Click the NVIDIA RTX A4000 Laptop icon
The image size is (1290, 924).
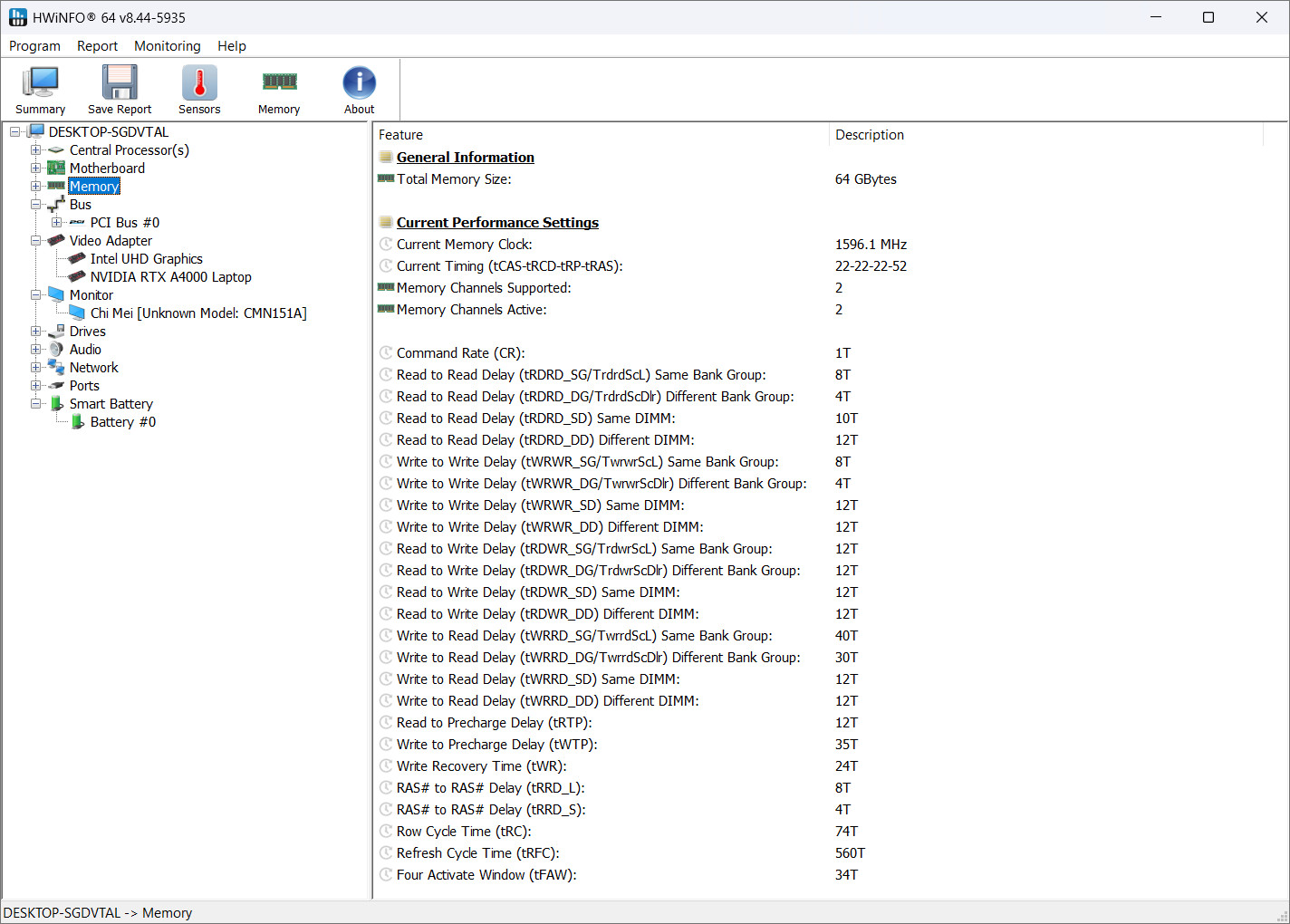[77, 277]
